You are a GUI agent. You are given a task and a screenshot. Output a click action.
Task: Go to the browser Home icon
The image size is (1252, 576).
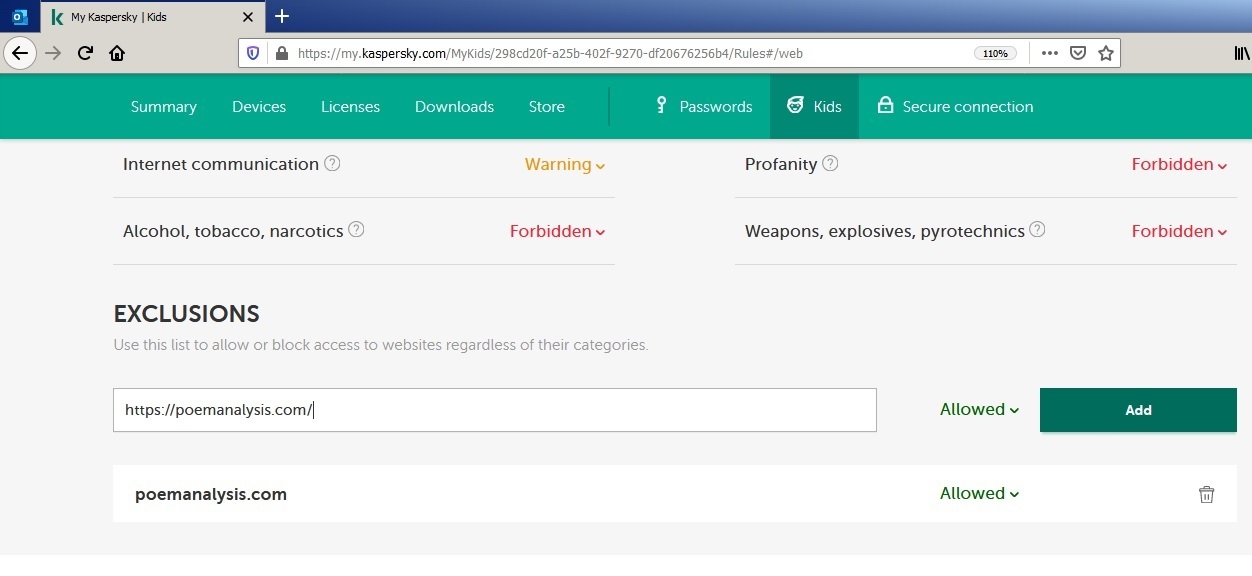[117, 53]
